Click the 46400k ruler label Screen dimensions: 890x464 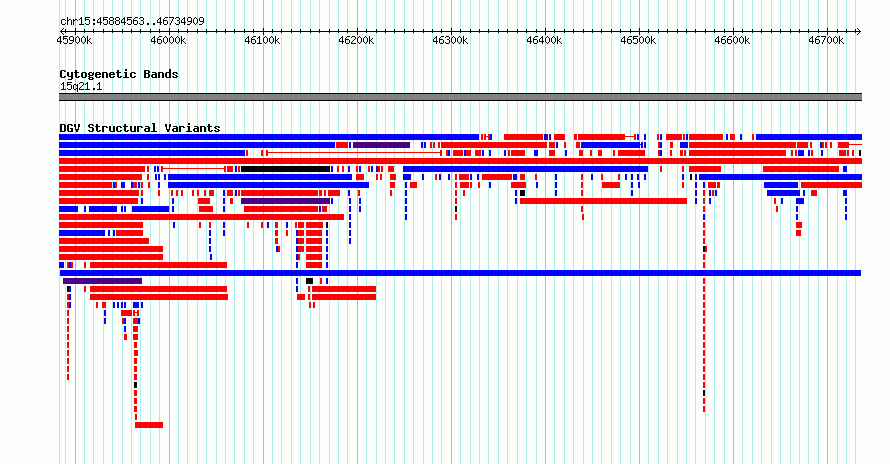(x=544, y=40)
